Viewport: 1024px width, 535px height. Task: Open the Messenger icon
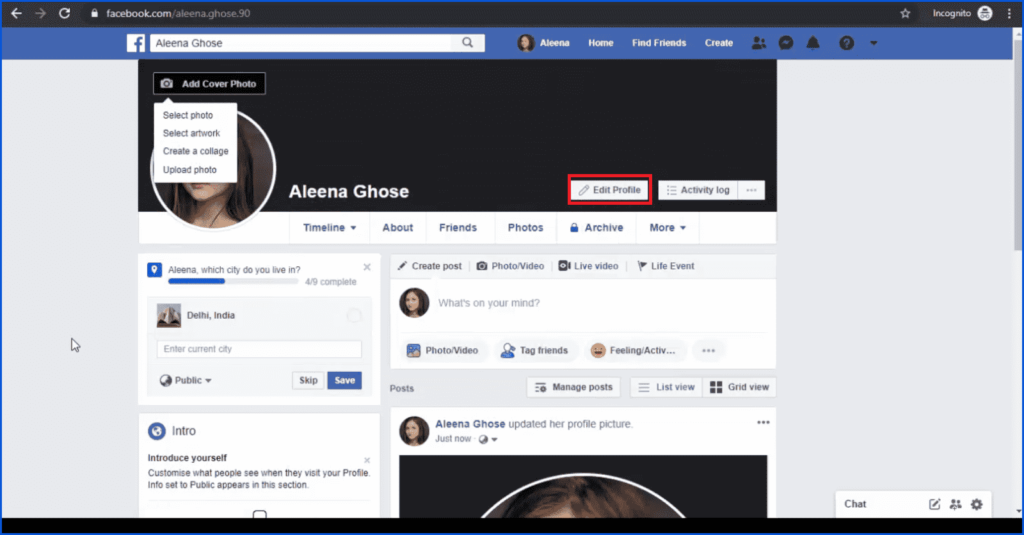(786, 43)
